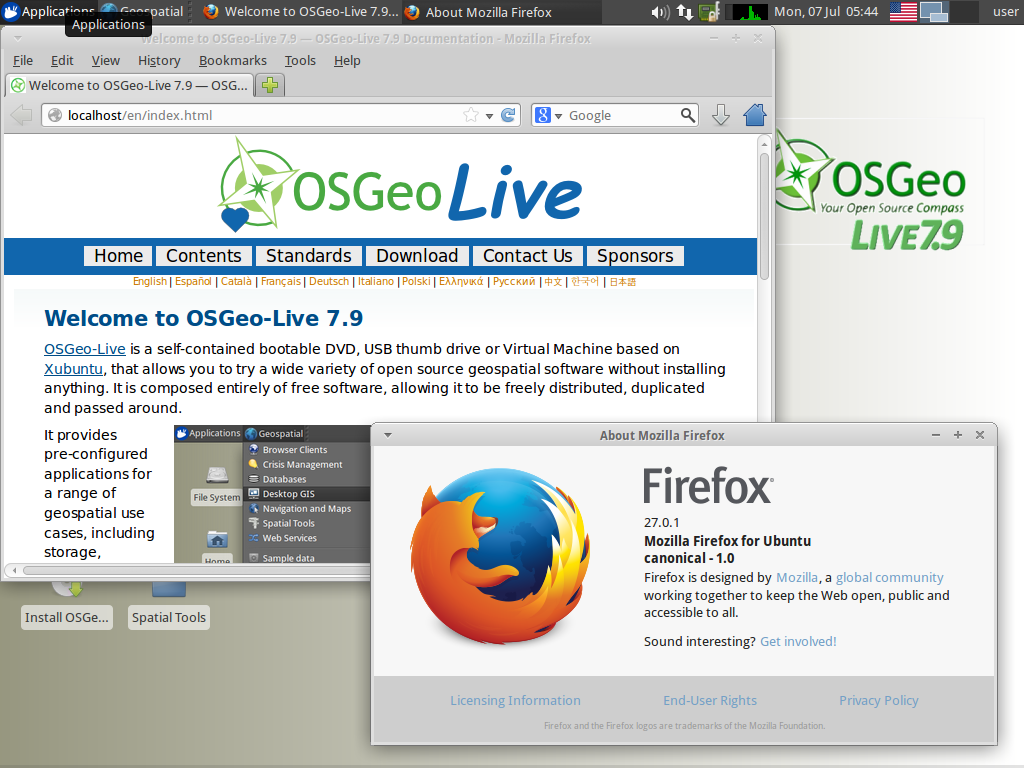Click the Google search input field
This screenshot has height=768, width=1024.
coord(622,116)
